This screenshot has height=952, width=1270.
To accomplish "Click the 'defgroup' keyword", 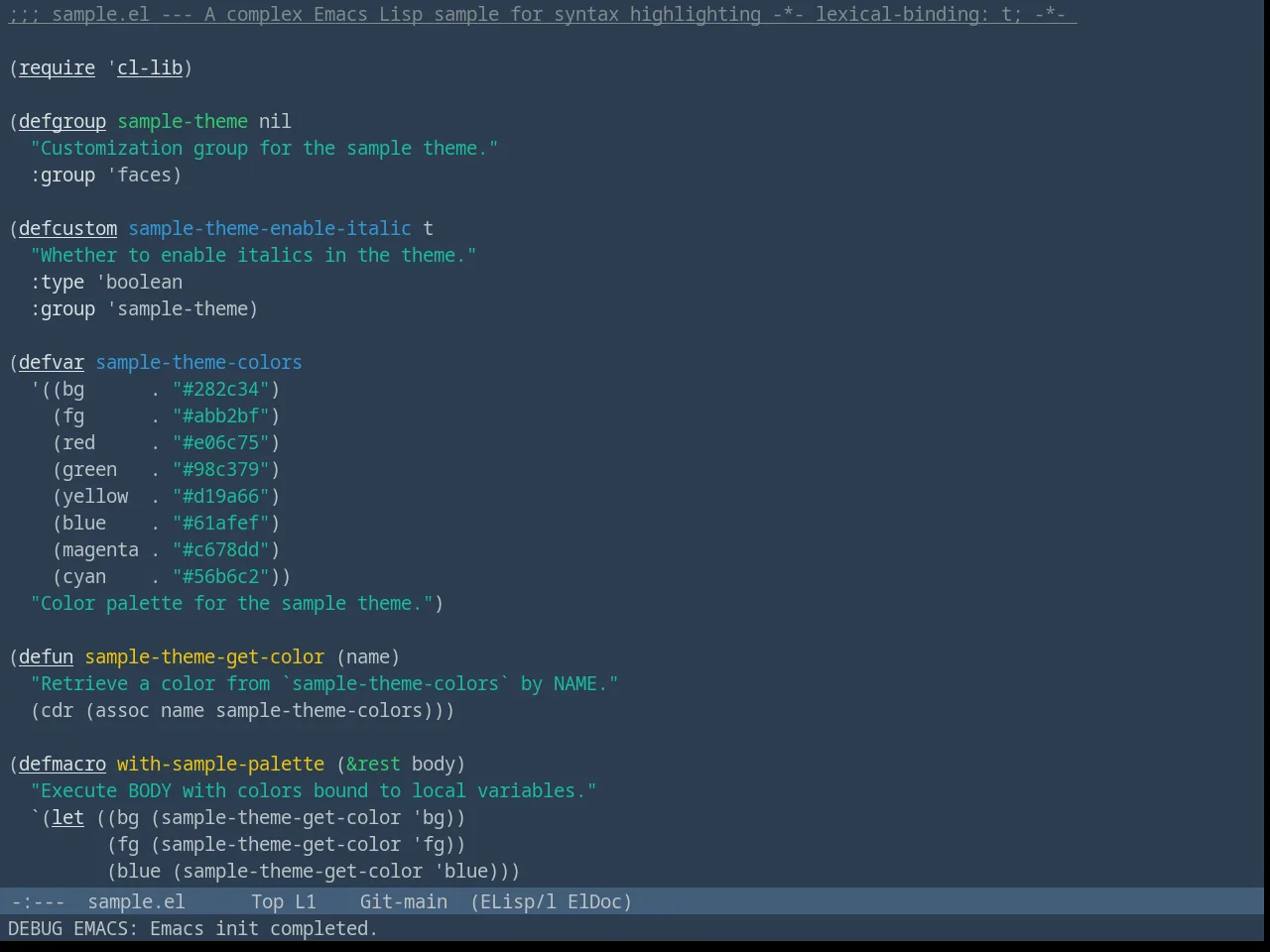I will (x=63, y=121).
